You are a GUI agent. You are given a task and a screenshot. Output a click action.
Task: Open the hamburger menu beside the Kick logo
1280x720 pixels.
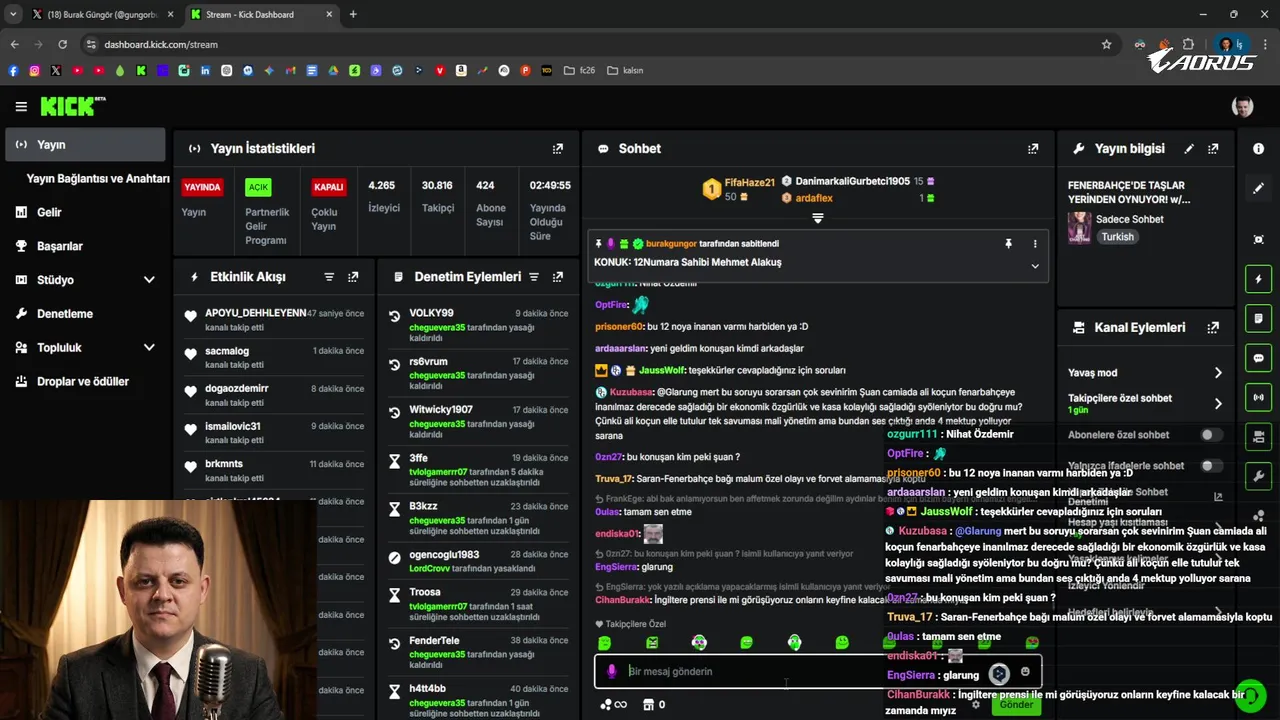coord(21,106)
